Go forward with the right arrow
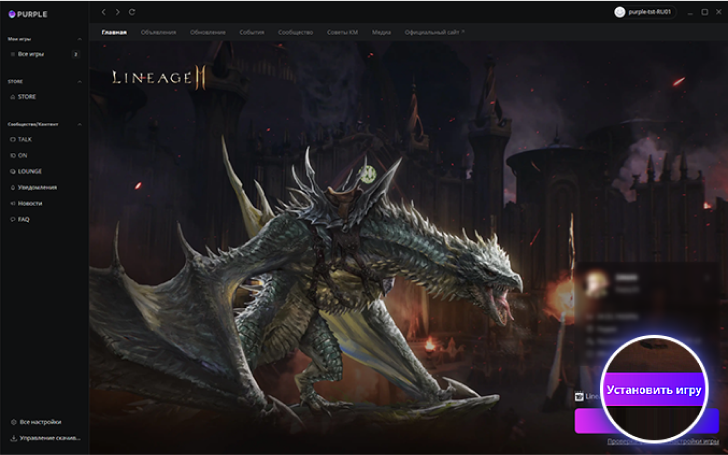 click(x=117, y=12)
